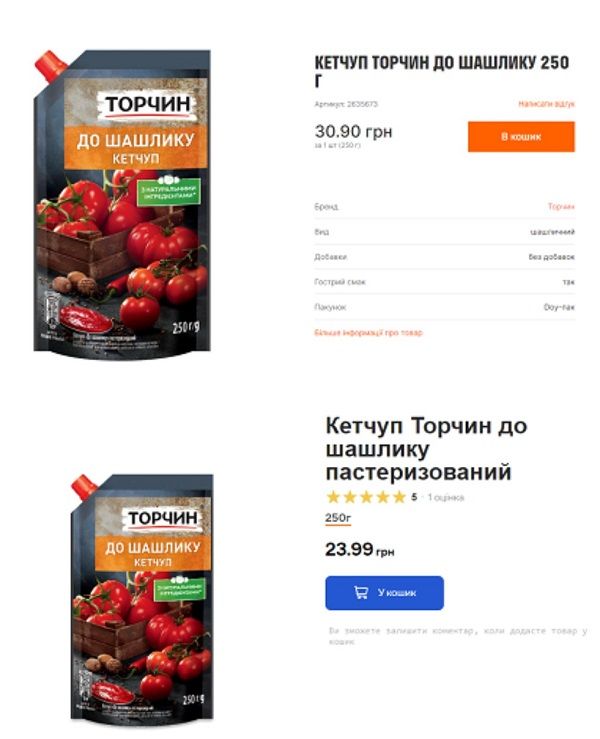Click the Гострий смак specification row

click(x=444, y=282)
